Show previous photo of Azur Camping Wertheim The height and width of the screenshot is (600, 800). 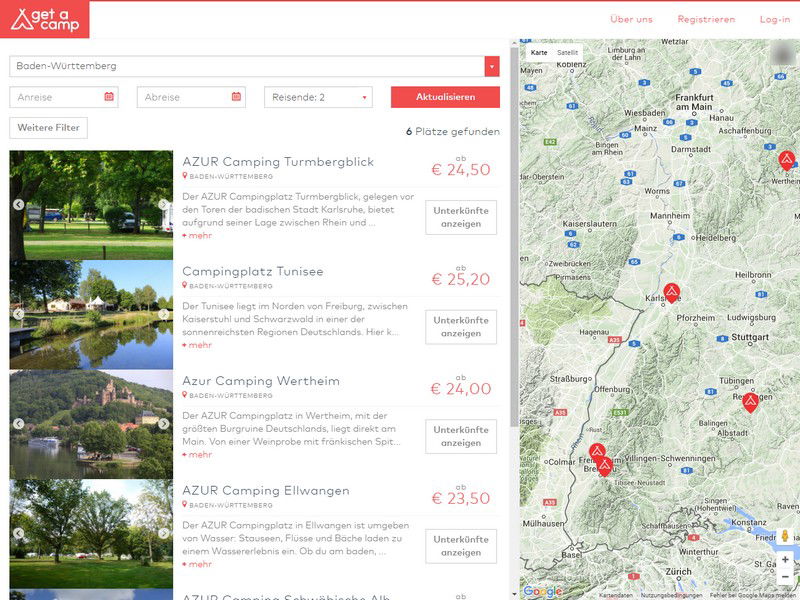pyautogui.click(x=18, y=424)
